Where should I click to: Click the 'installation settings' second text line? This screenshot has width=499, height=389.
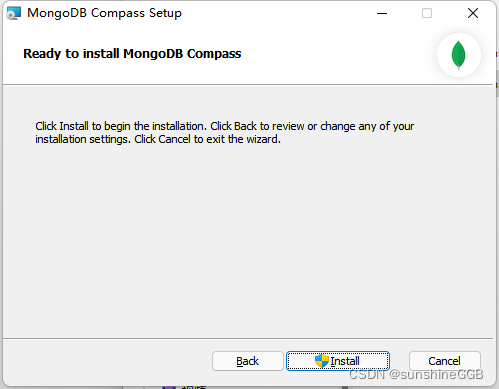(158, 139)
